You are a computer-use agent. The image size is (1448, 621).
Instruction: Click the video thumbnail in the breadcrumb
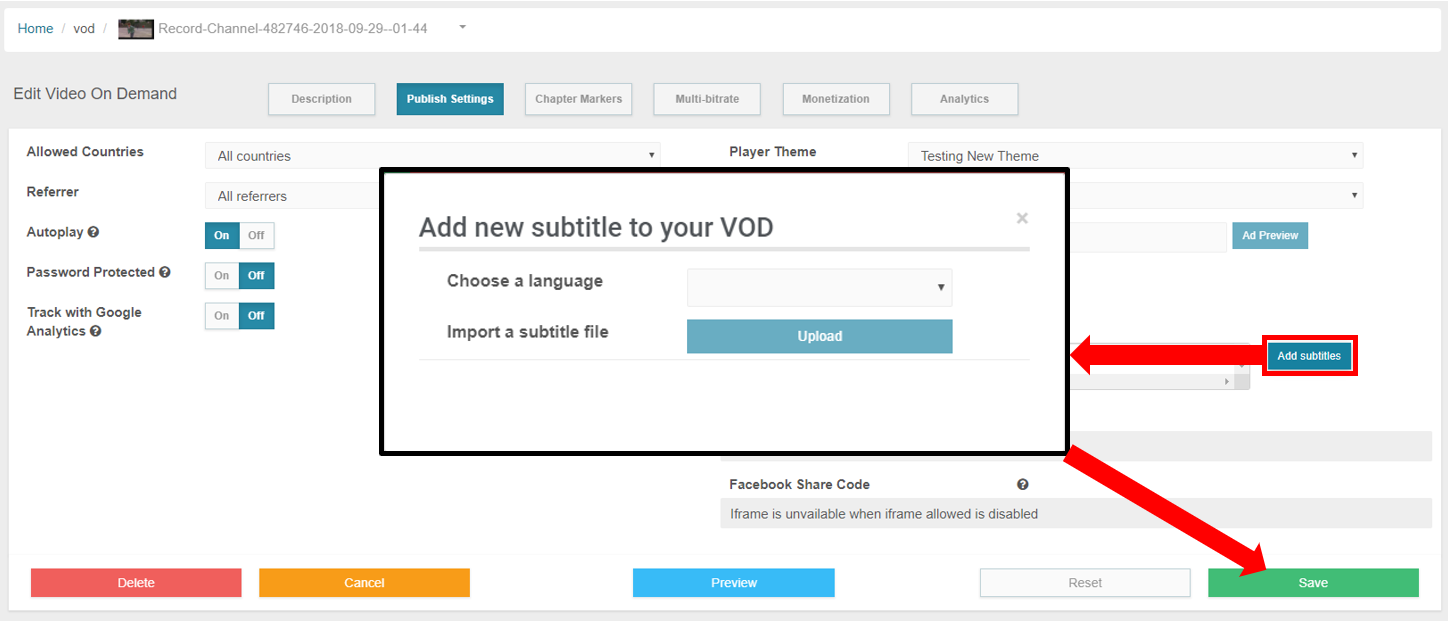point(135,29)
